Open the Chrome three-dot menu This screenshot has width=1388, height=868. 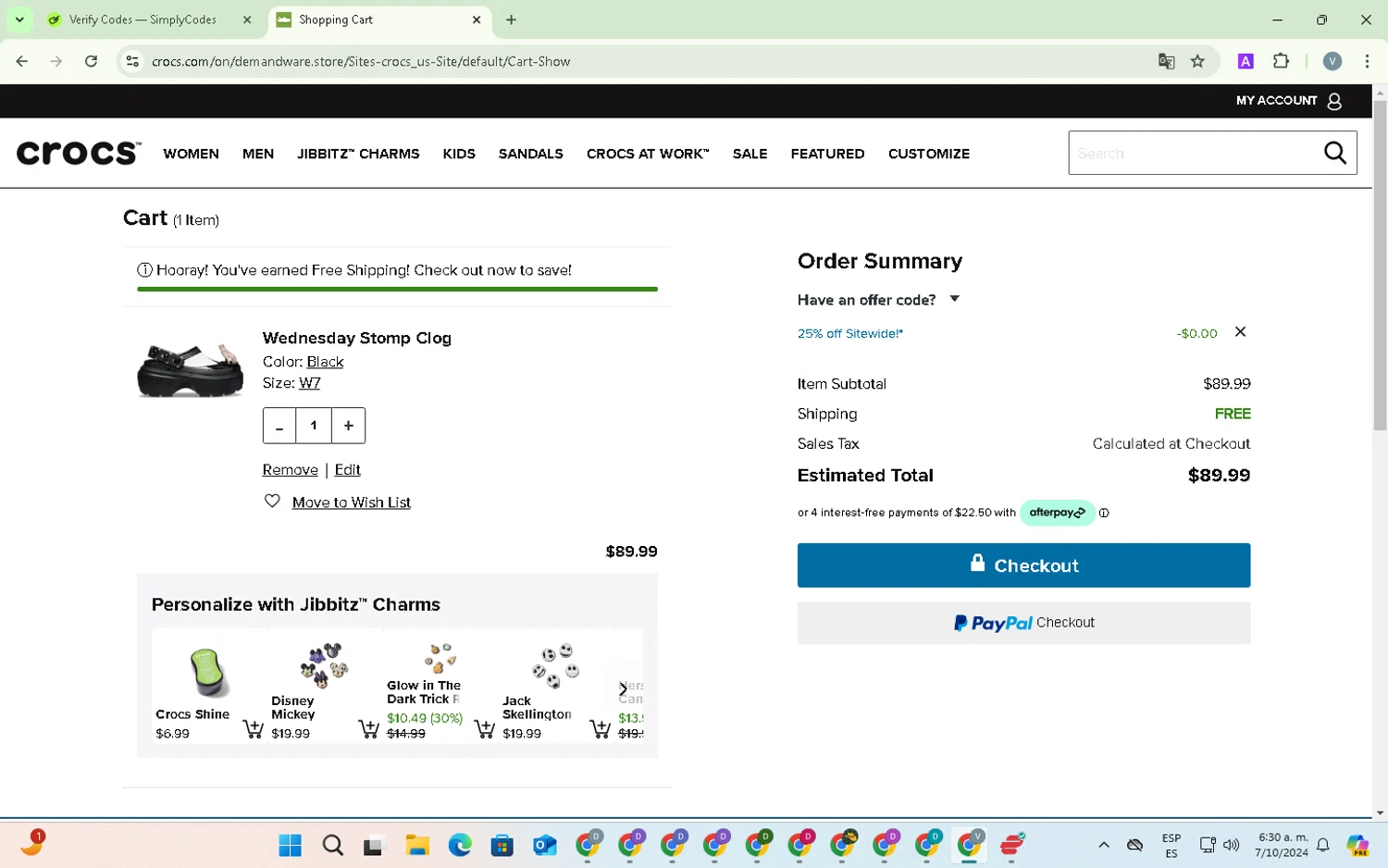(x=1367, y=61)
